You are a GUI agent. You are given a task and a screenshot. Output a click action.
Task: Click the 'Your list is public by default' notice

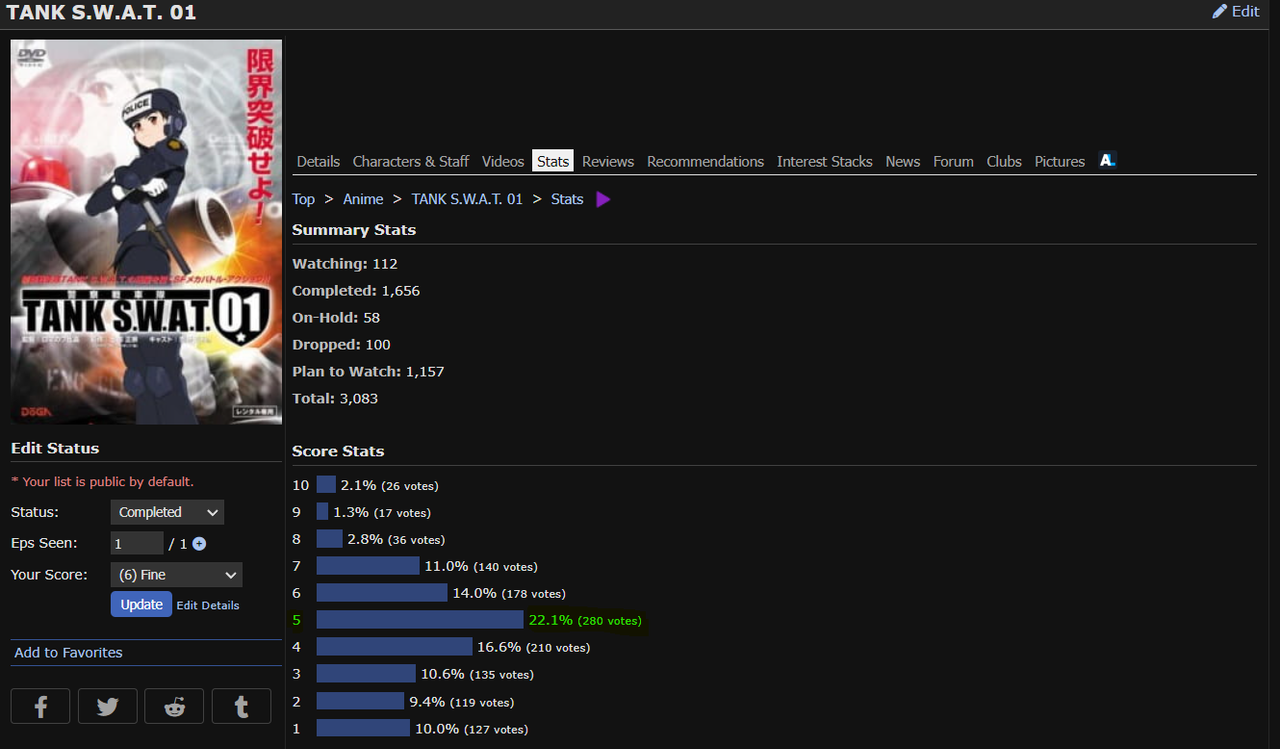coord(102,482)
